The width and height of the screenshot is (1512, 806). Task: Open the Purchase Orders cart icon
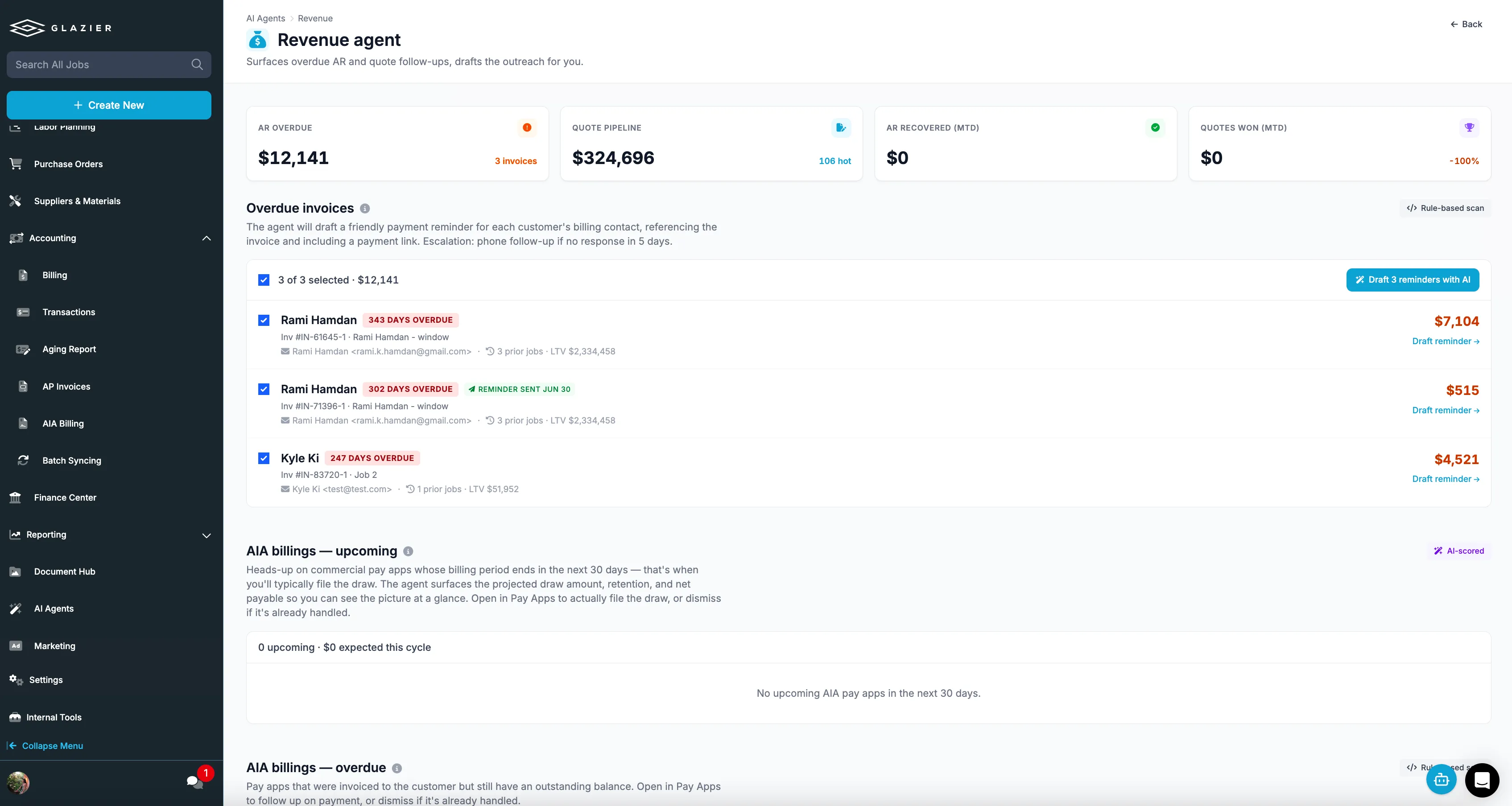pos(16,164)
